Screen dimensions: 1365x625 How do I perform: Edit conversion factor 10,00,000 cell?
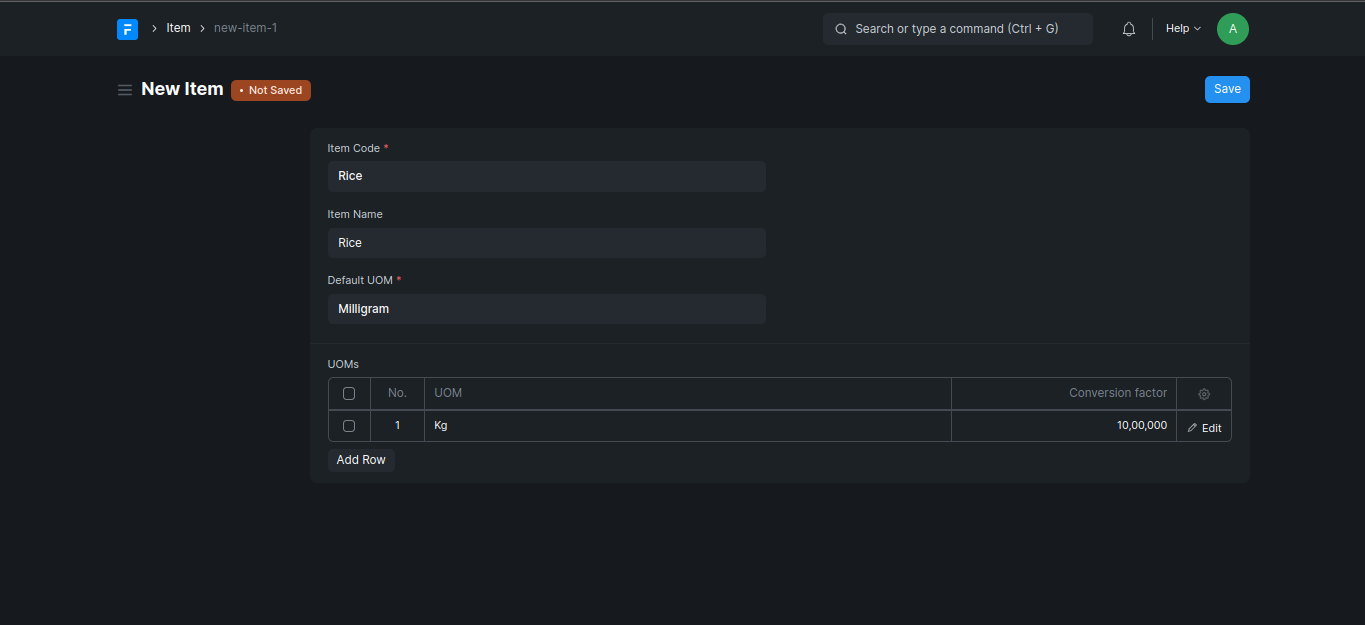[1063, 426]
